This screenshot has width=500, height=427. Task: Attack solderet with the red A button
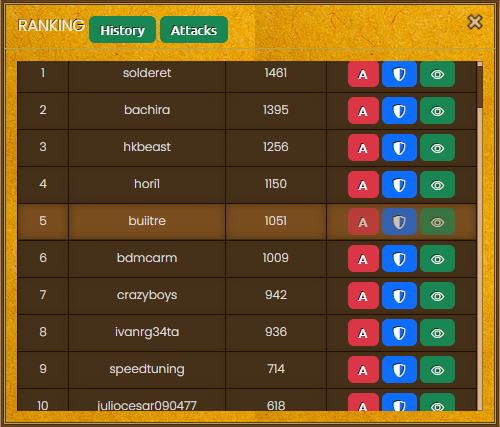click(x=363, y=74)
